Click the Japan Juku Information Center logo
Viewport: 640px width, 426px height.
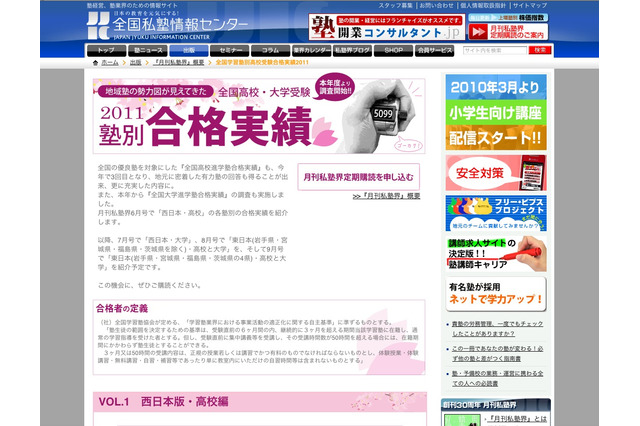click(x=167, y=25)
